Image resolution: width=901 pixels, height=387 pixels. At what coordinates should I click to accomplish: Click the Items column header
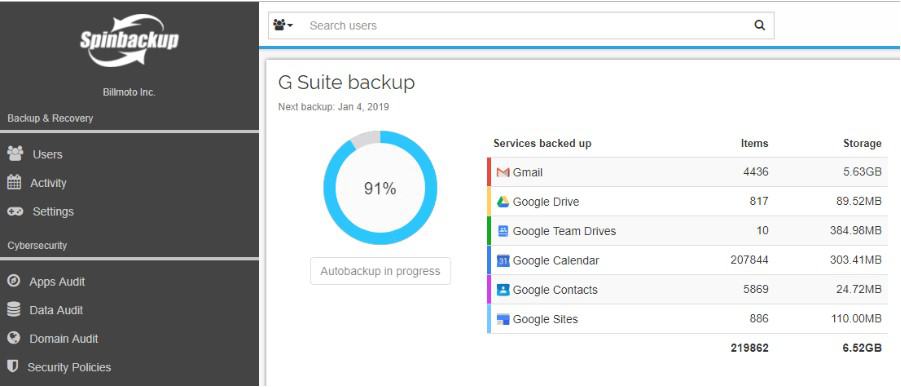pos(754,143)
